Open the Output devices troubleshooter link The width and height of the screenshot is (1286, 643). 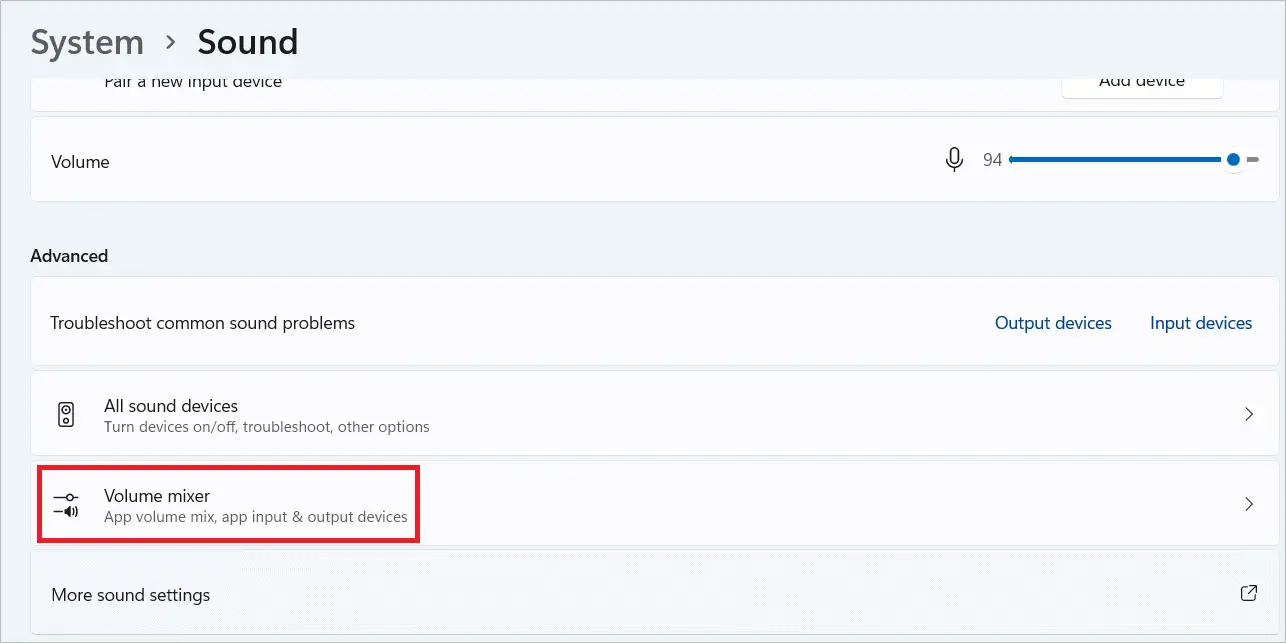click(1053, 323)
